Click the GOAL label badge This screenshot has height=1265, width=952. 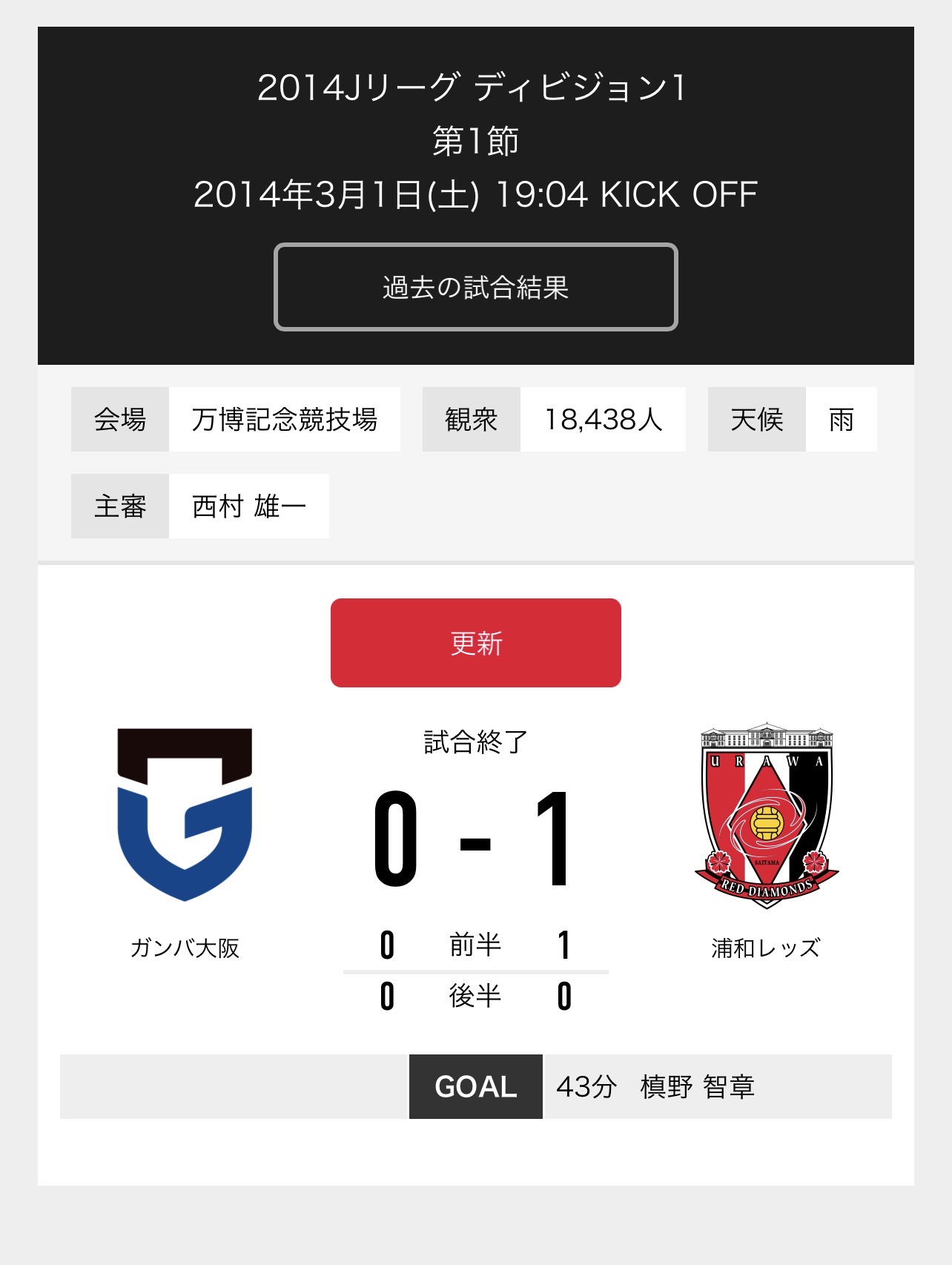(x=475, y=1087)
